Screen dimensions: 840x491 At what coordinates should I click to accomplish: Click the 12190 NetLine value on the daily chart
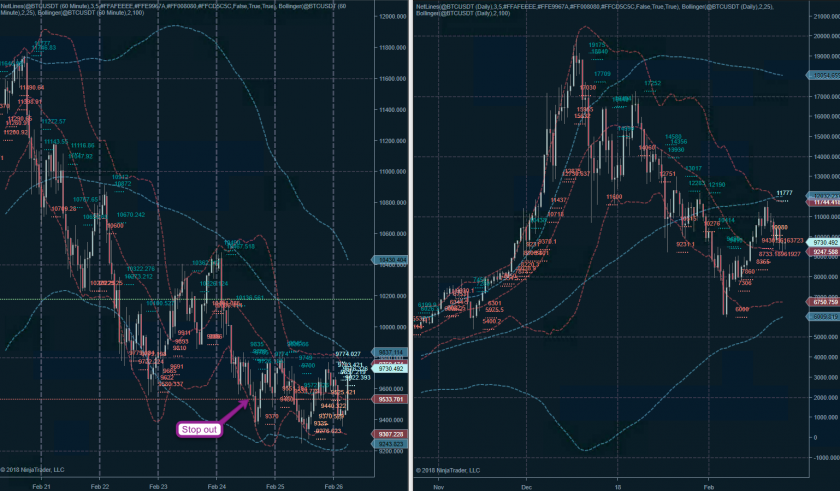(x=717, y=185)
